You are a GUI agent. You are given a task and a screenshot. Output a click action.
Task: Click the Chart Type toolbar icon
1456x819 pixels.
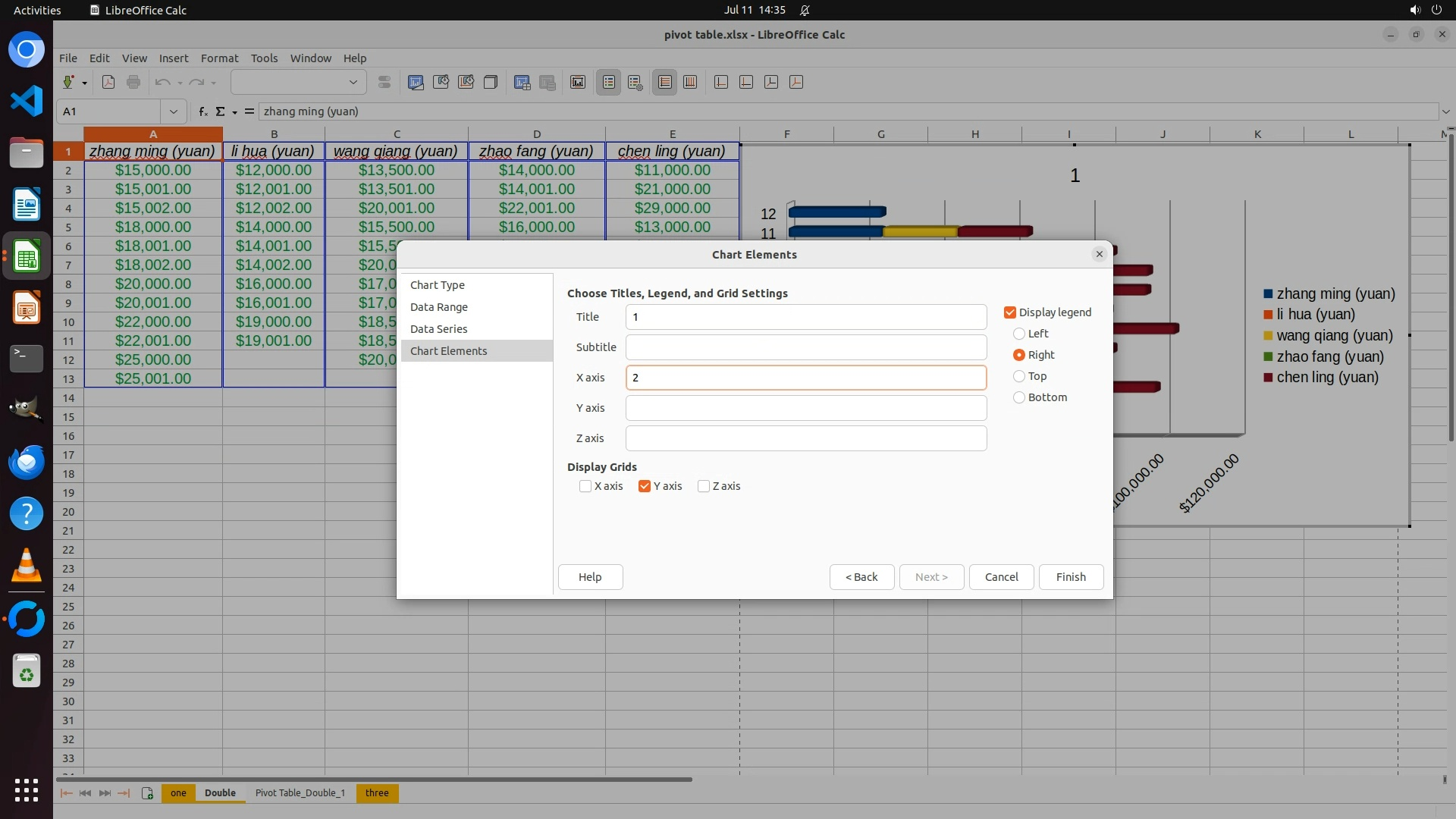point(416,83)
